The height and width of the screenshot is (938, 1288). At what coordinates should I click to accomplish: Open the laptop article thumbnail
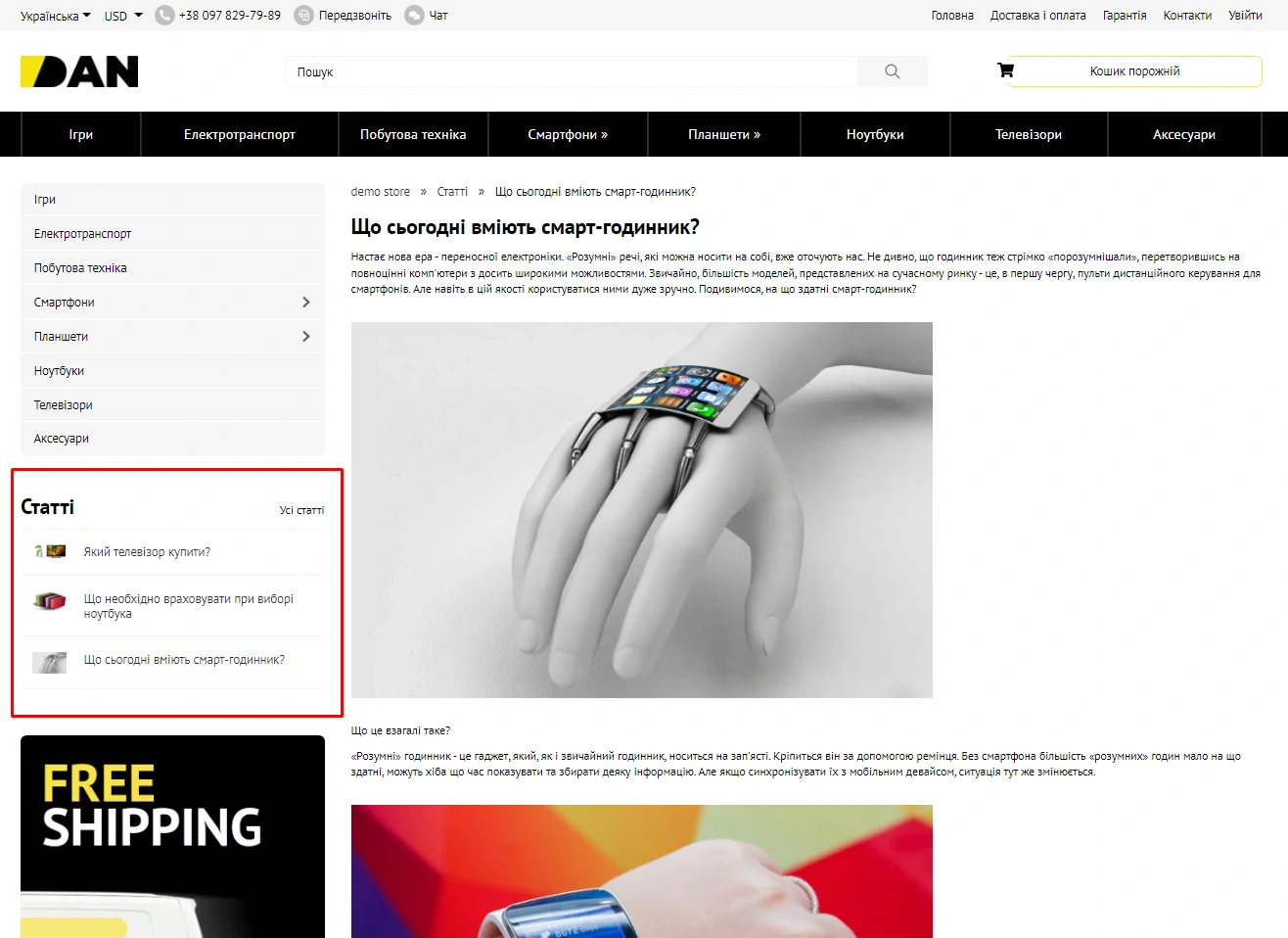50,601
